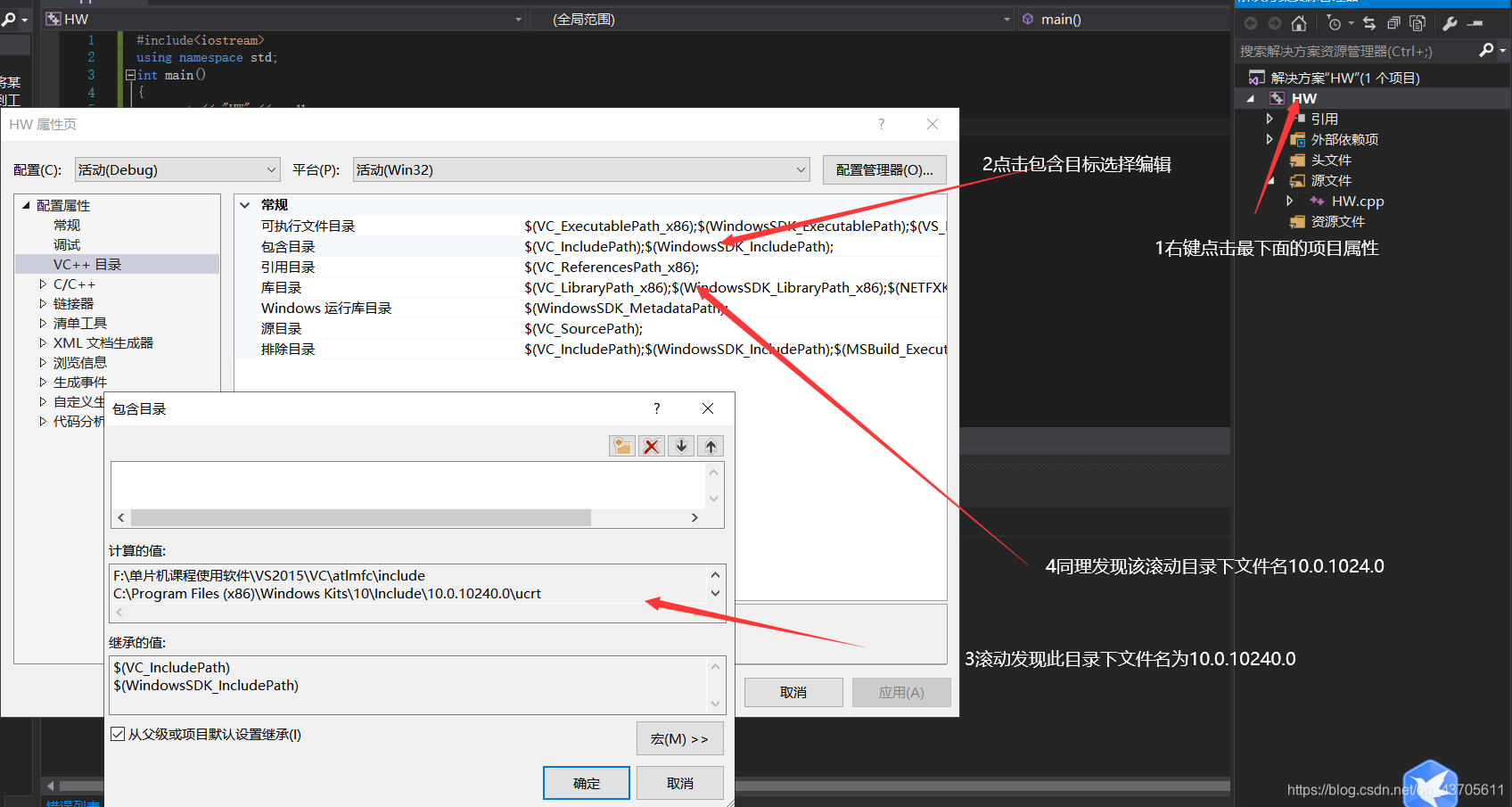Click HW project icon in Solution Explorer

tap(1278, 99)
